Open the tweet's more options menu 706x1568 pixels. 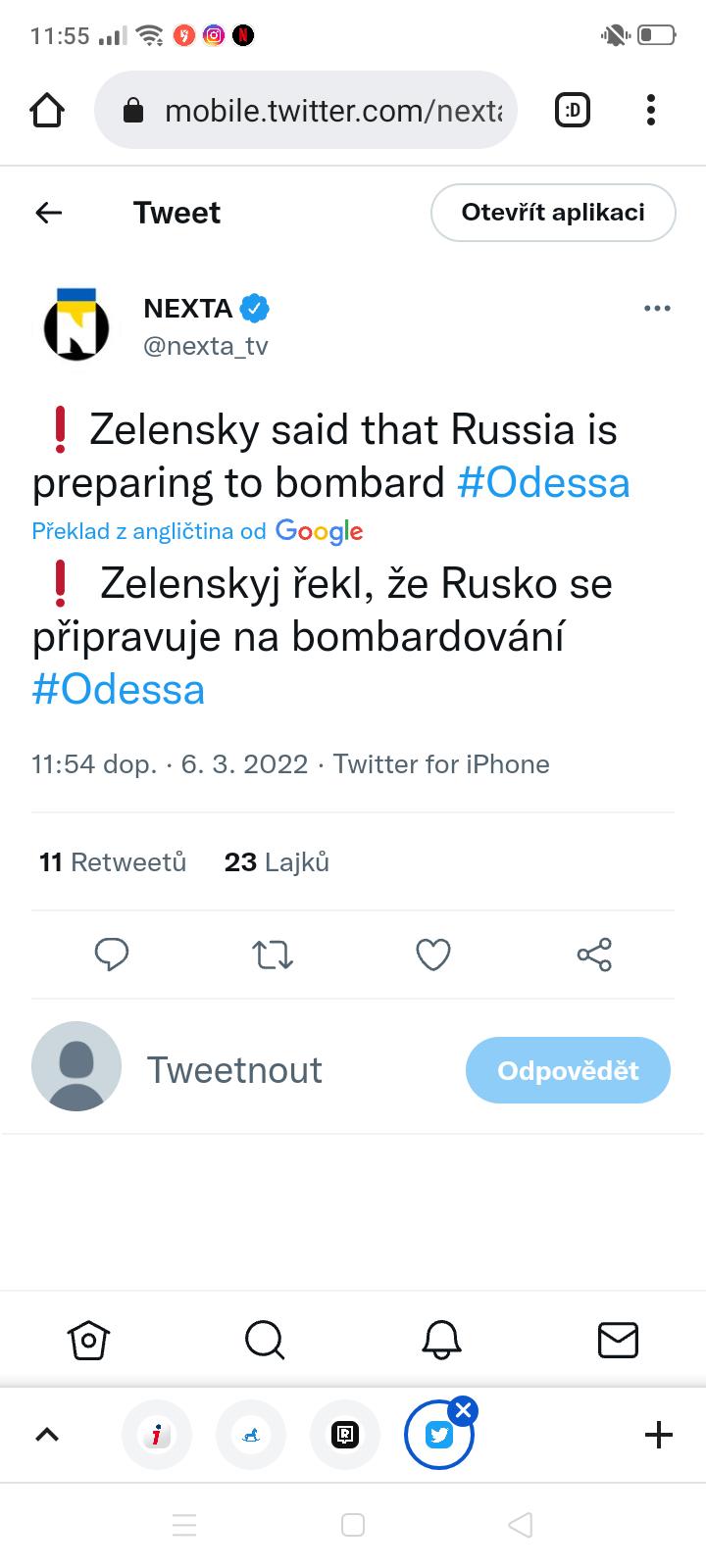coord(657,309)
